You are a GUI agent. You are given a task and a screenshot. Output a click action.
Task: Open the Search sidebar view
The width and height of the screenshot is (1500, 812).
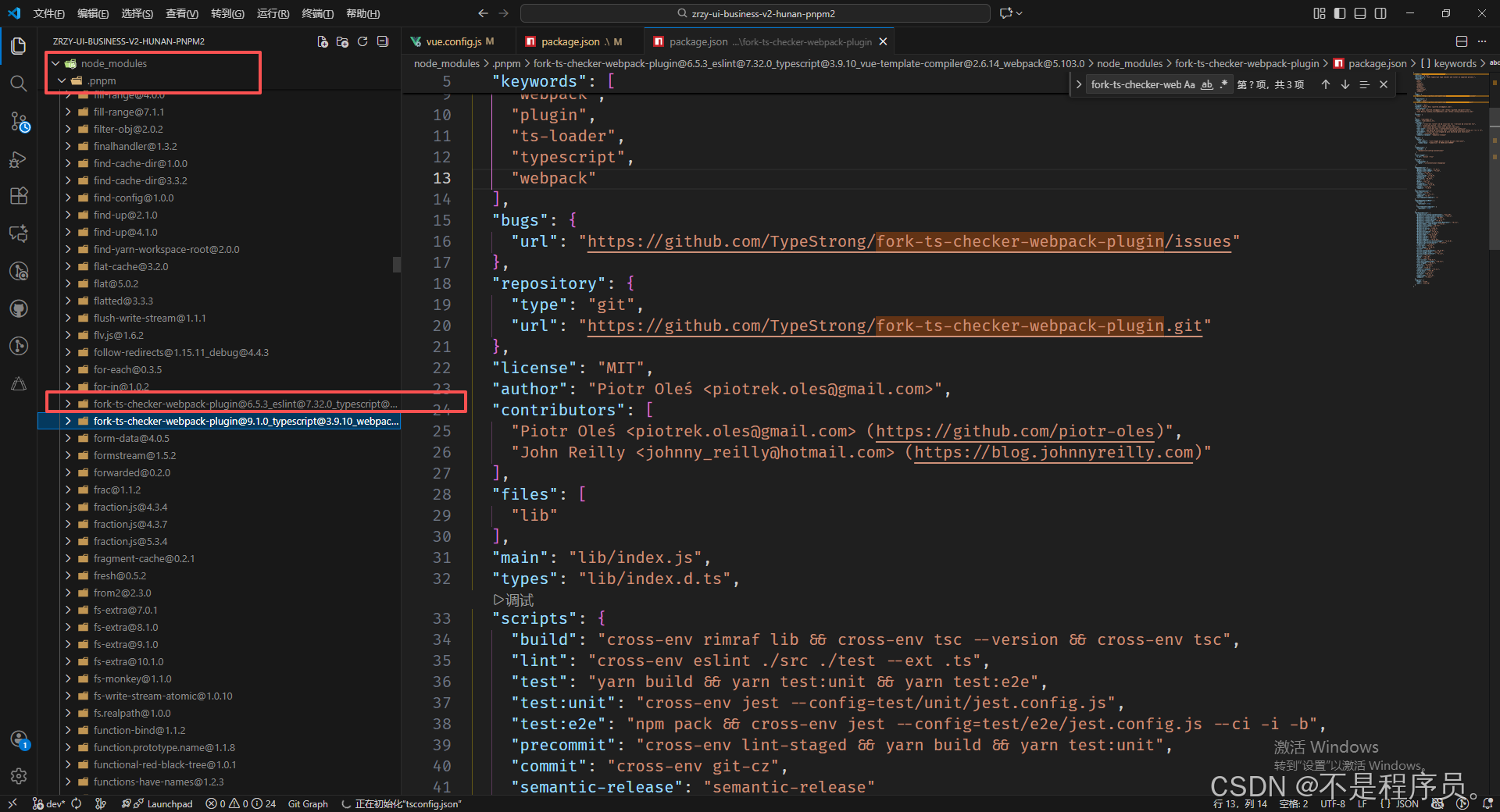pos(19,84)
